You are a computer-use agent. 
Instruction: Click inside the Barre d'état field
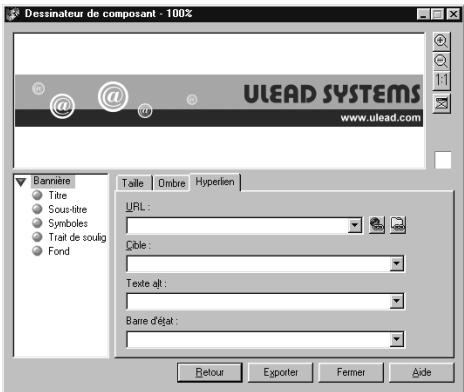pos(258,339)
